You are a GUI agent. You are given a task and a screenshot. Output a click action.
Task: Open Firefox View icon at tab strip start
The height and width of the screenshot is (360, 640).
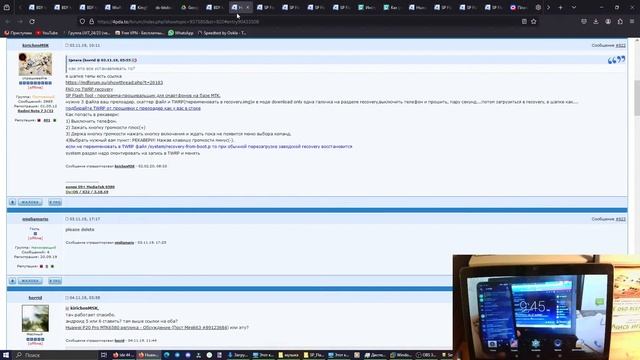pos(7,7)
